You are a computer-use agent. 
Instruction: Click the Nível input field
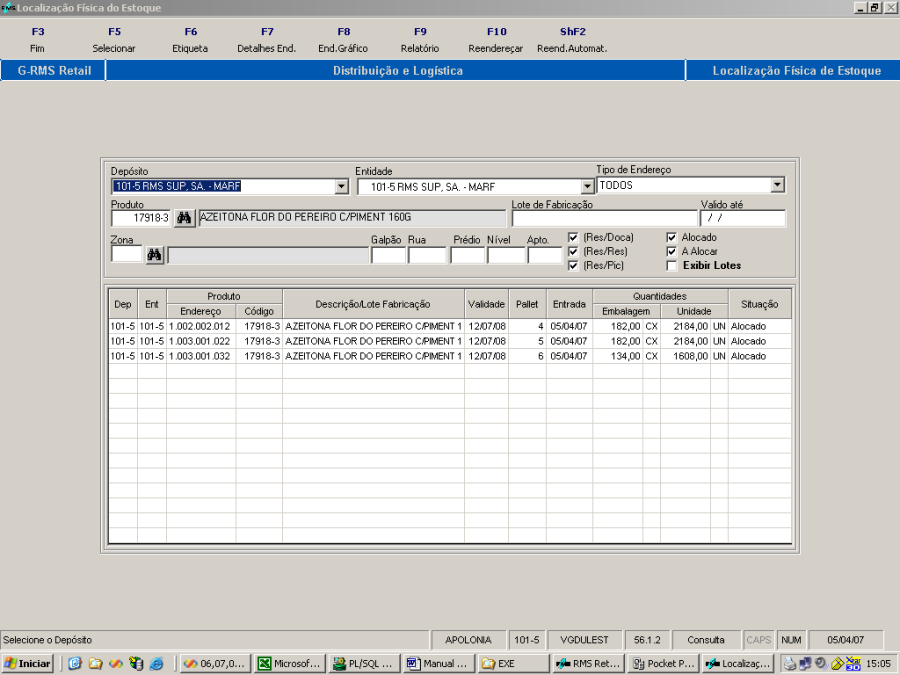pos(506,255)
